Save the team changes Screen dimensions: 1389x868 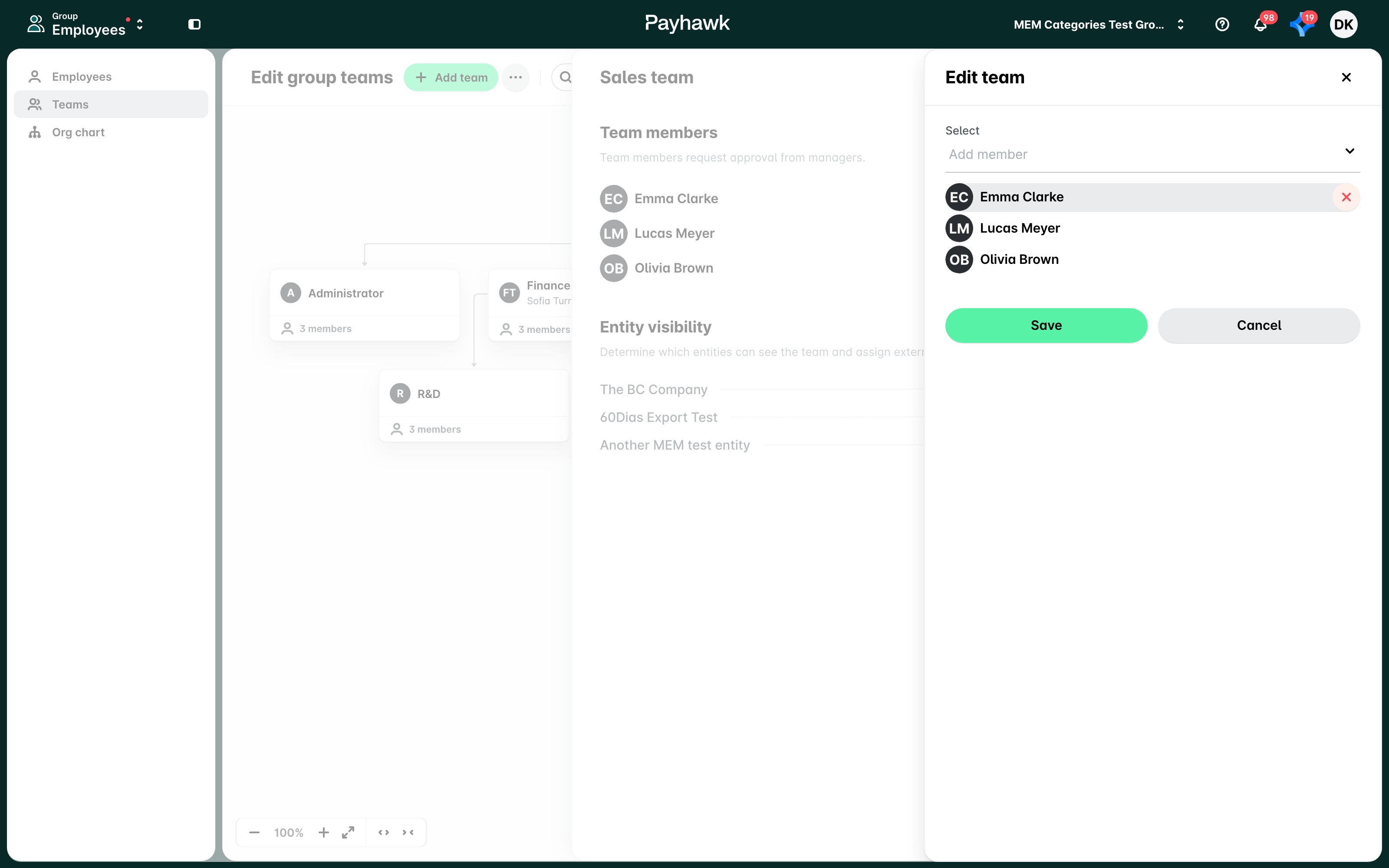(x=1046, y=325)
